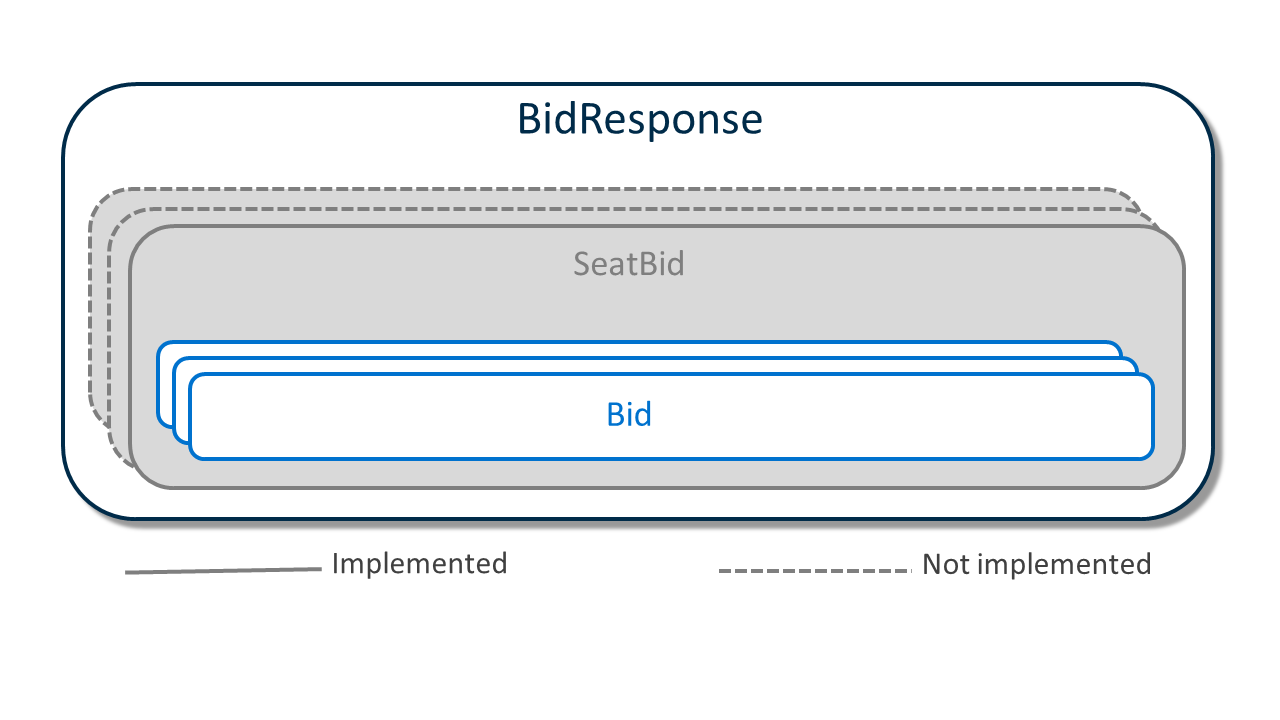
Task: Click the Not implemented legend text
Action: pyautogui.click(x=1036, y=564)
